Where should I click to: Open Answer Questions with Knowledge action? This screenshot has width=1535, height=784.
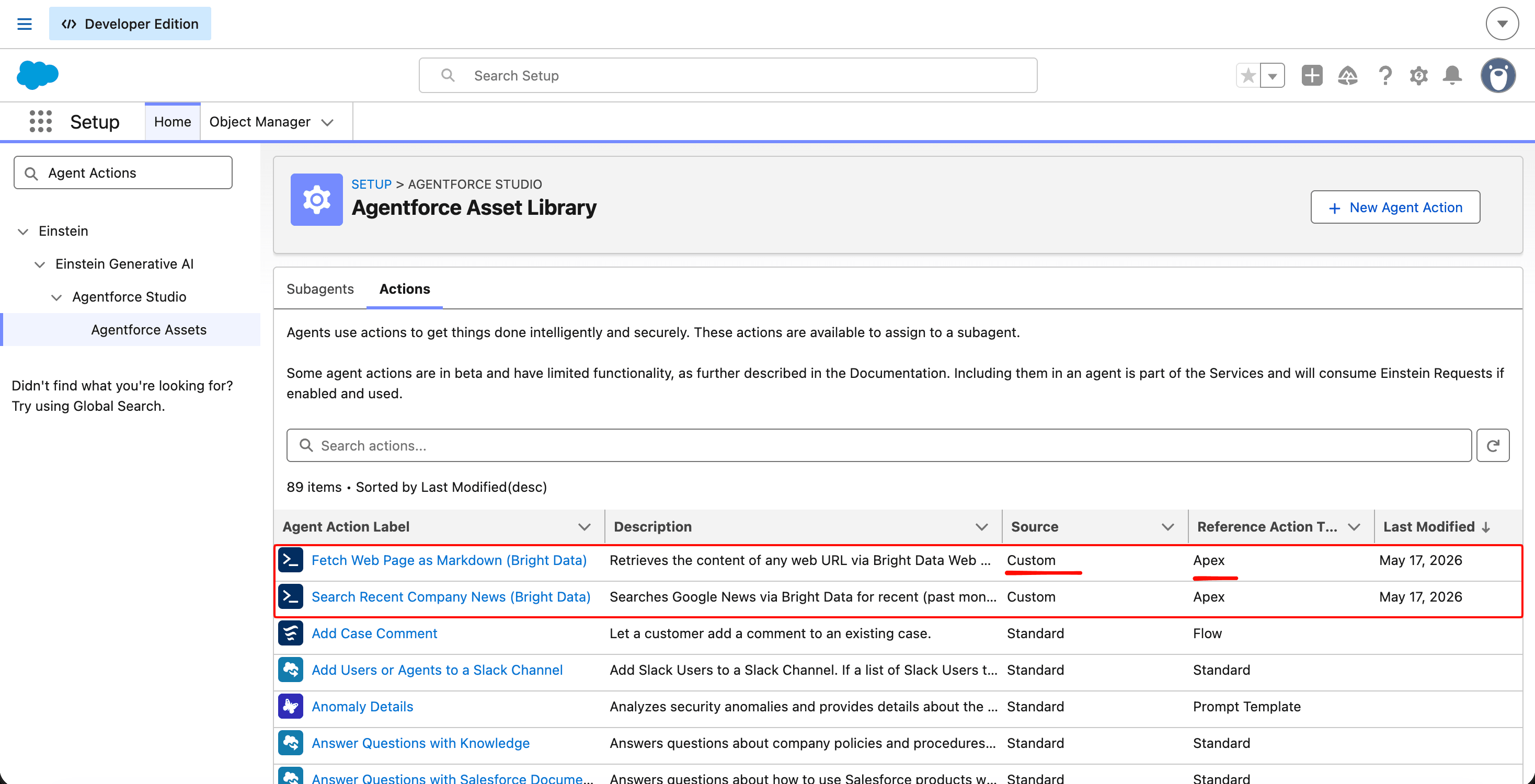click(x=421, y=743)
